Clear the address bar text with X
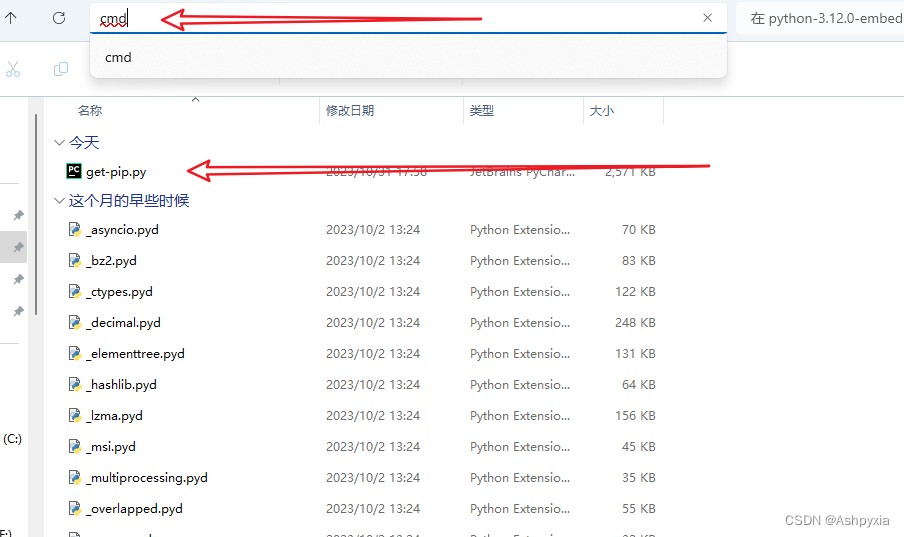Viewport: 904px width, 537px height. [707, 18]
